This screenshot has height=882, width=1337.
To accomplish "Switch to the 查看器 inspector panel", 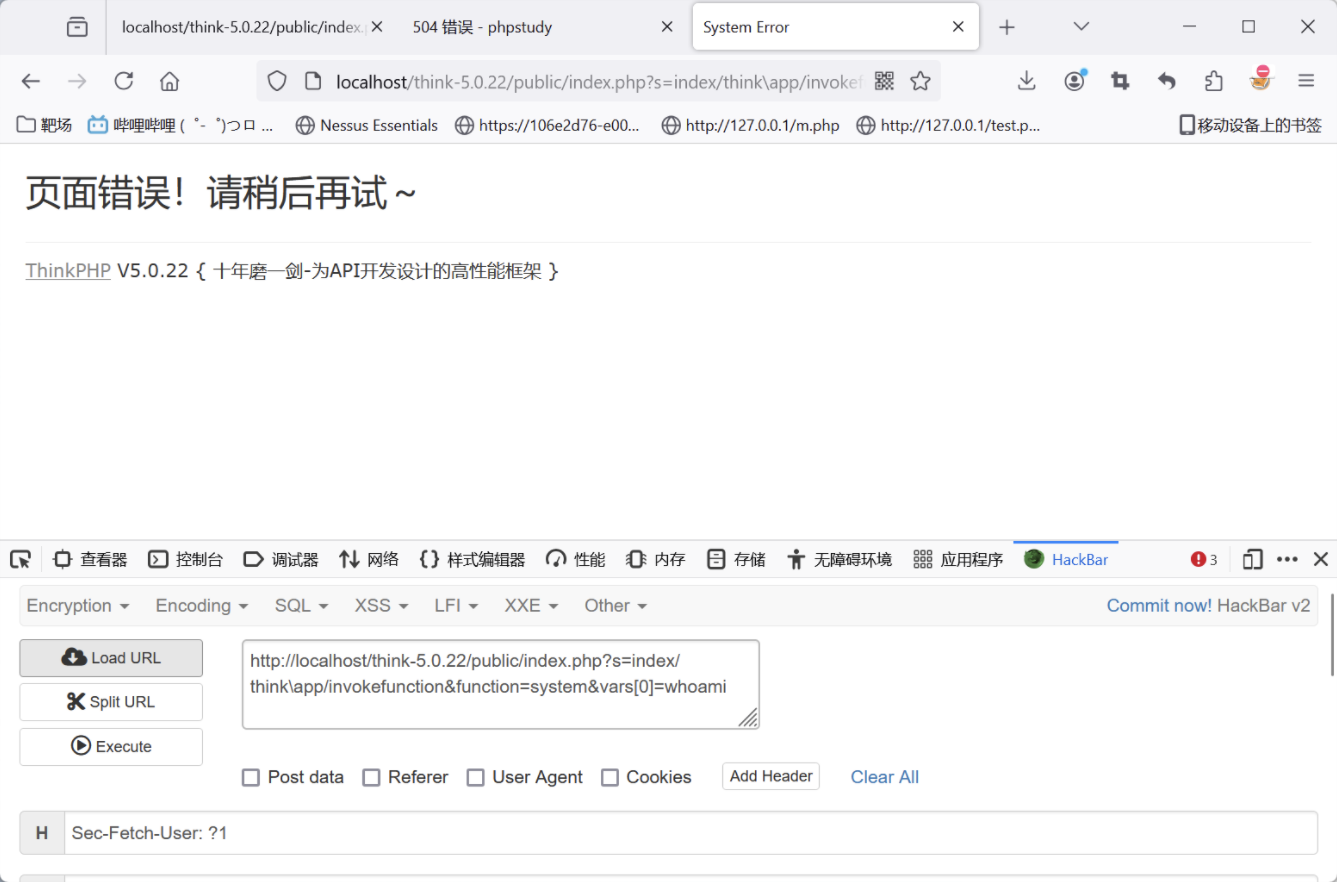I will pyautogui.click(x=90, y=559).
